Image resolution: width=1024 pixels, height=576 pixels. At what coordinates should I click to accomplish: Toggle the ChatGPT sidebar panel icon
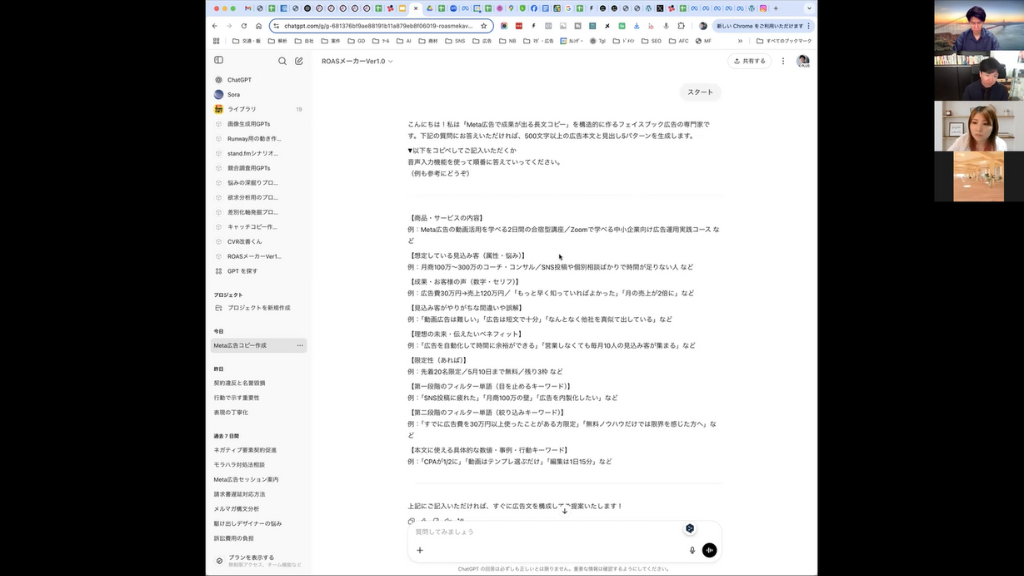tap(219, 60)
